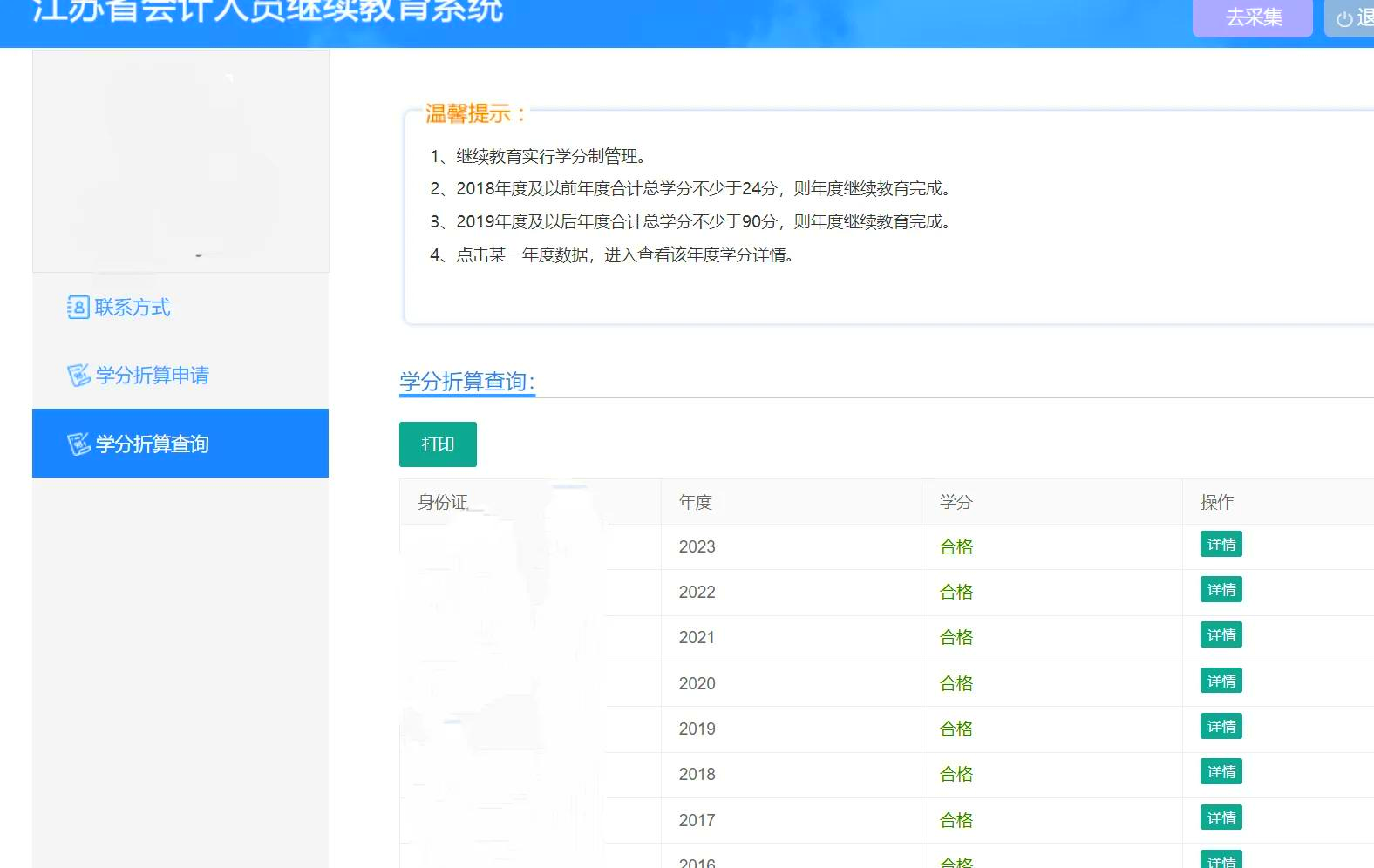Click the logout power button in header
The width and height of the screenshot is (1374, 868).
1350,17
